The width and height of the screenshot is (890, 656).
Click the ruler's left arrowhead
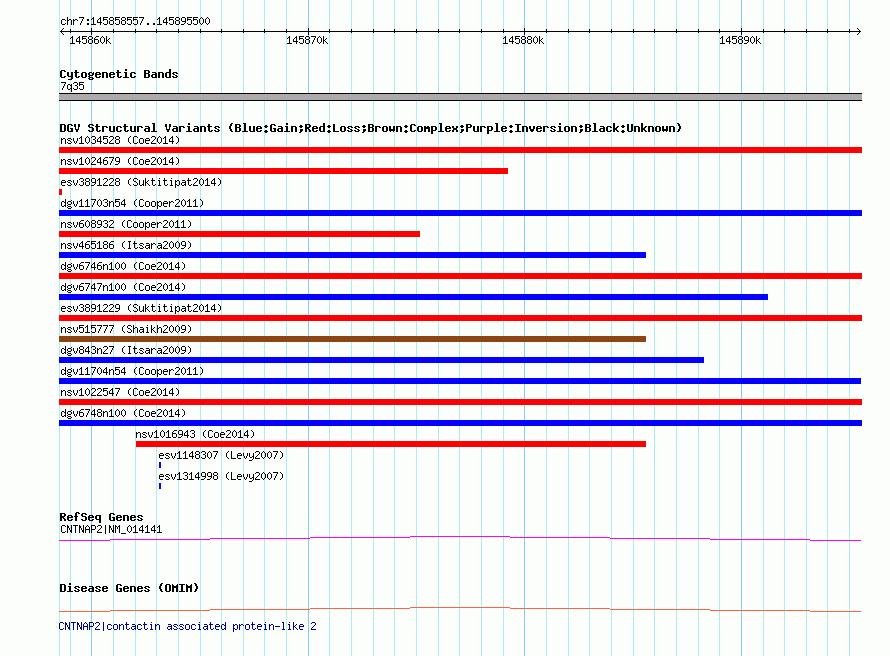(x=62, y=31)
